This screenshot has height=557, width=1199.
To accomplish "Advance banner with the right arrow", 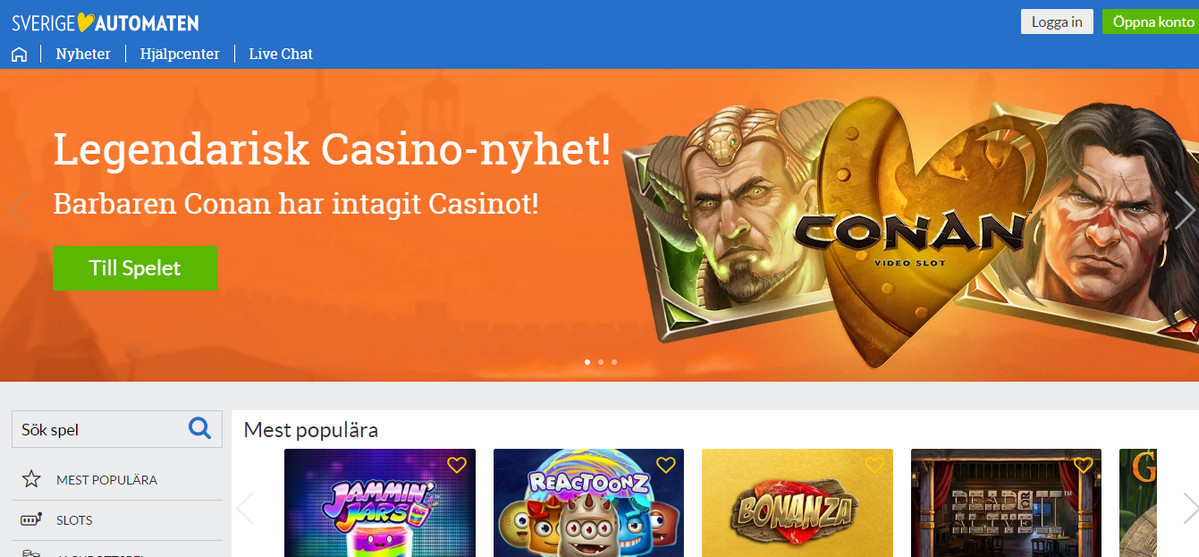I will tap(1182, 210).
